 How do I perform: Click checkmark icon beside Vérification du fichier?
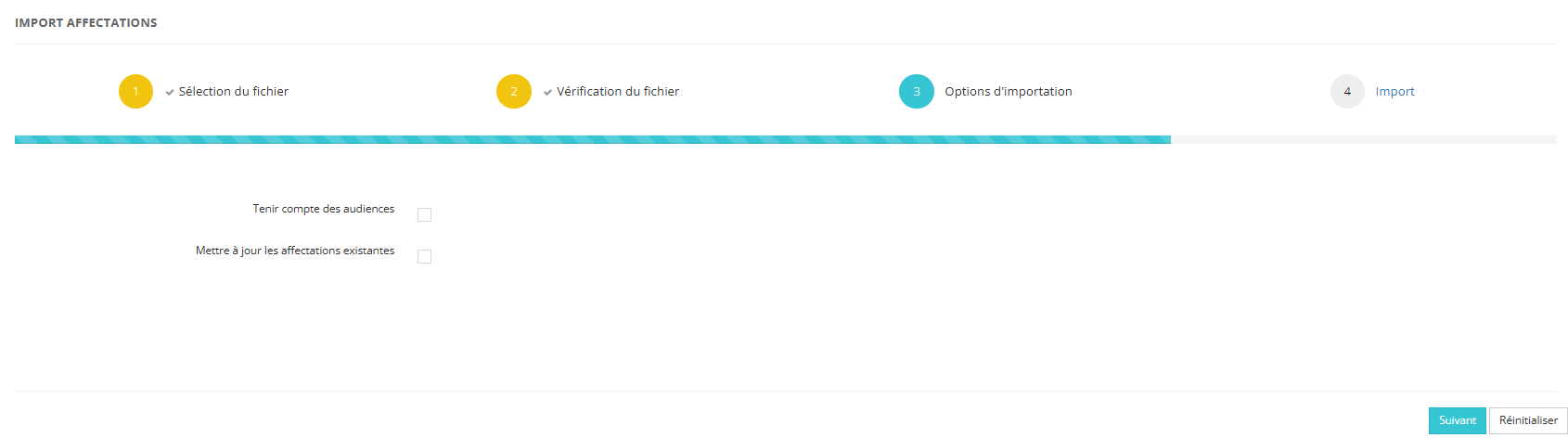pyautogui.click(x=548, y=92)
